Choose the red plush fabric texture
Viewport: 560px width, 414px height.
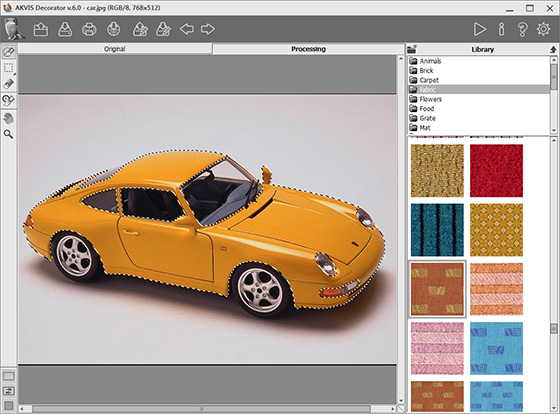pos(496,171)
